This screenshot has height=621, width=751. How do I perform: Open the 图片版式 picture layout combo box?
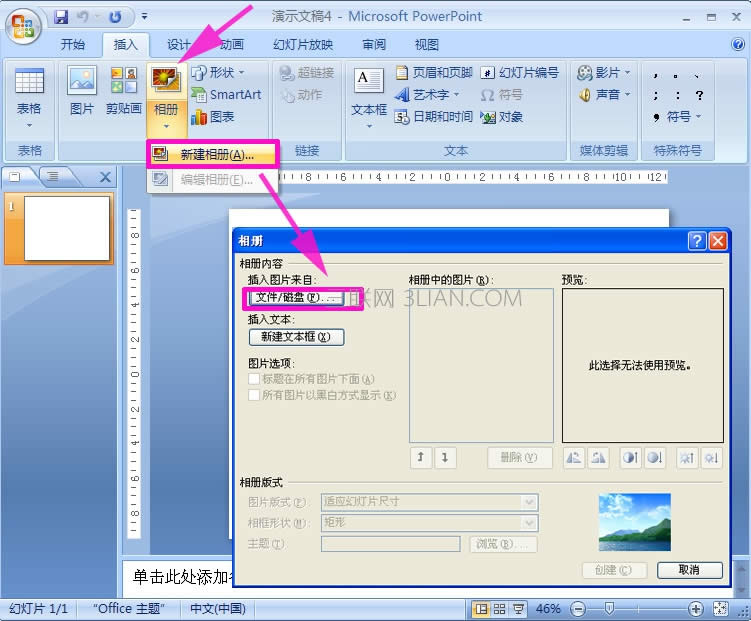(430, 502)
